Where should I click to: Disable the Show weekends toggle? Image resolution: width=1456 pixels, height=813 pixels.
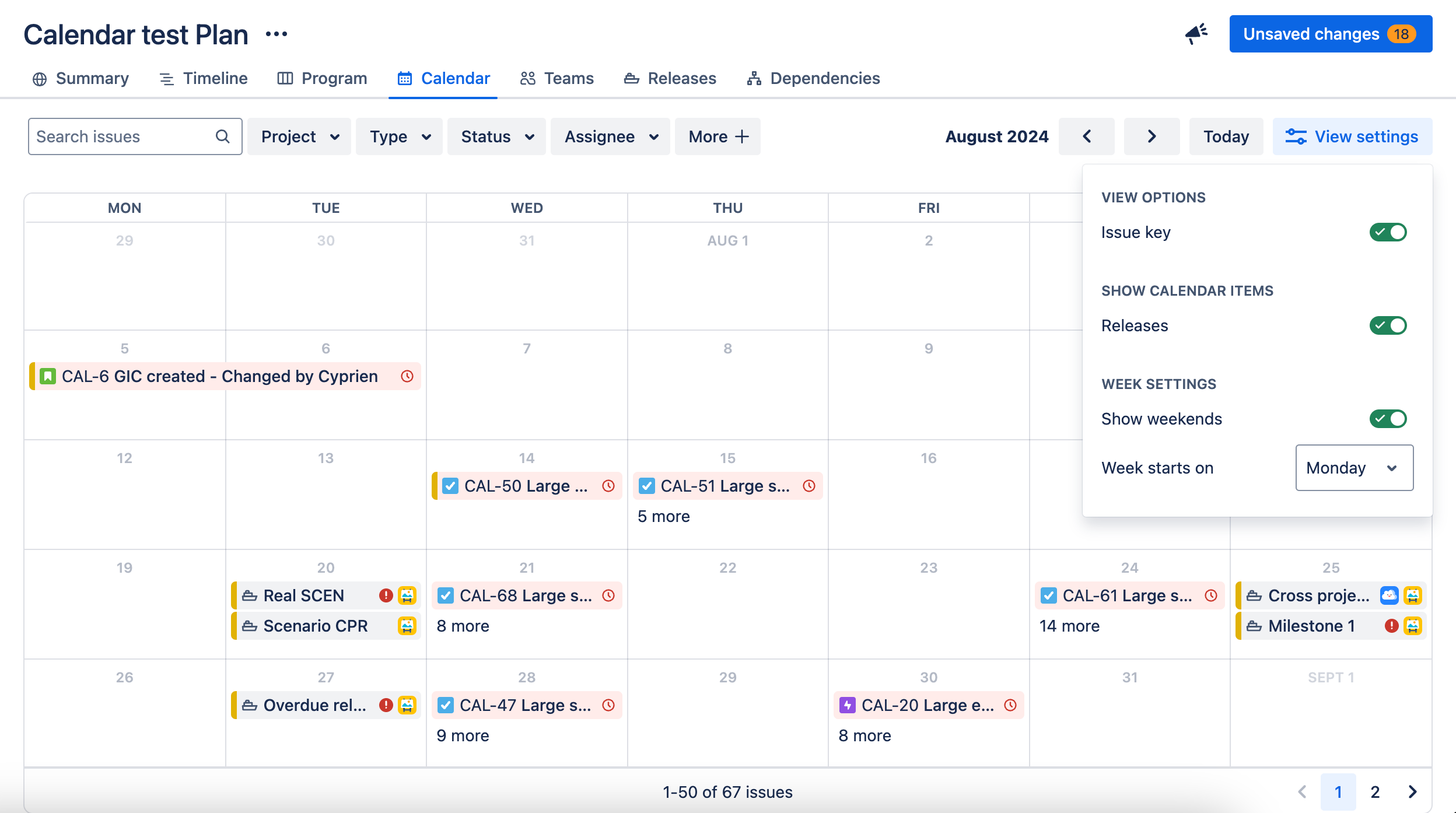1388,419
